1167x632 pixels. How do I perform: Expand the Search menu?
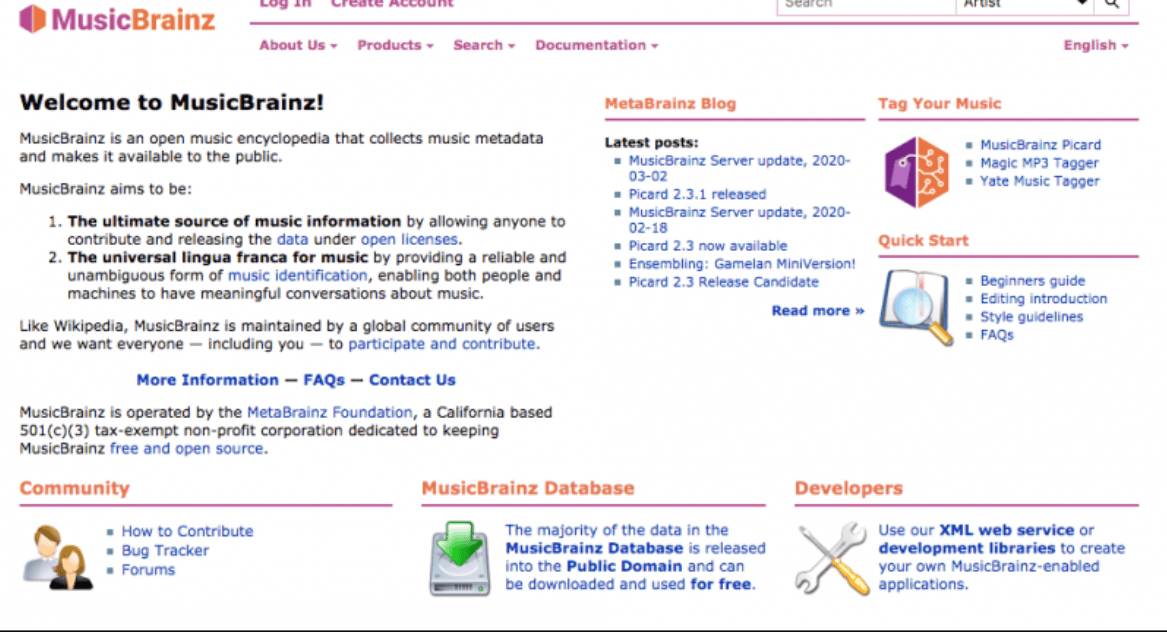pos(484,45)
